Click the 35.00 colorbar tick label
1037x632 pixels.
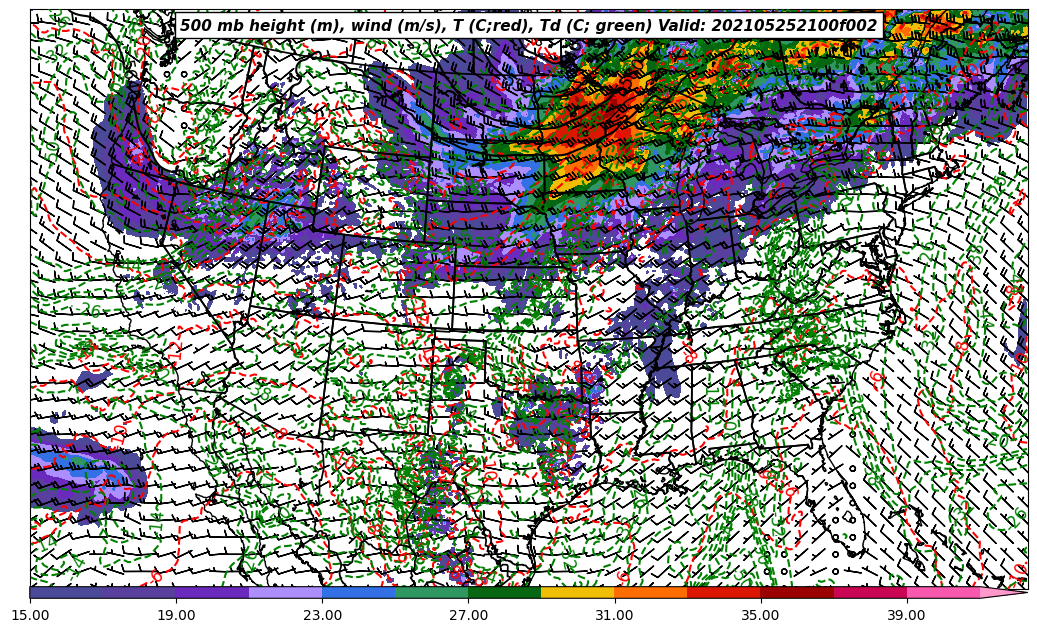(x=760, y=615)
